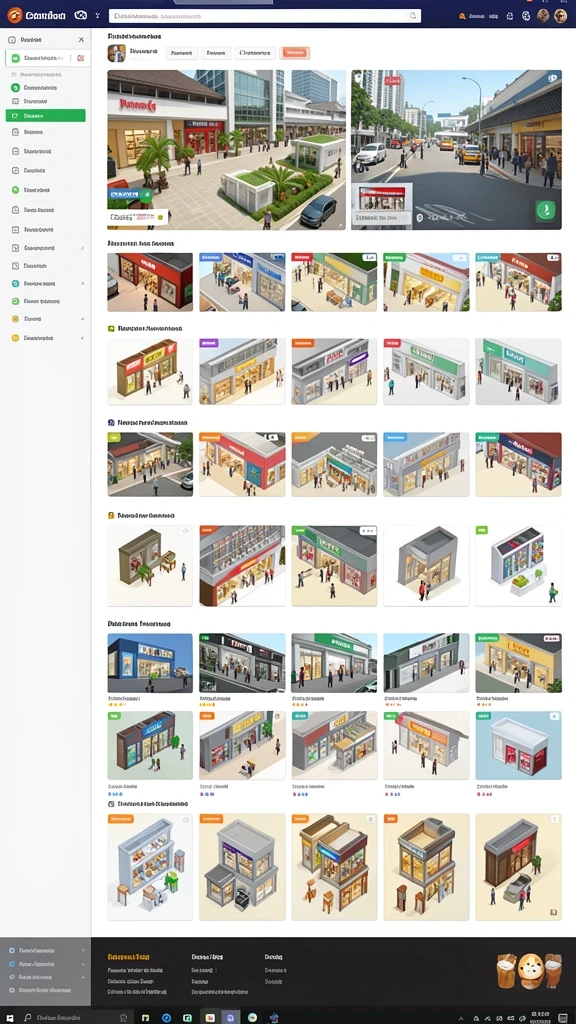Open the thumbnail of a brown stall with green table
The image size is (576, 1024).
click(150, 566)
